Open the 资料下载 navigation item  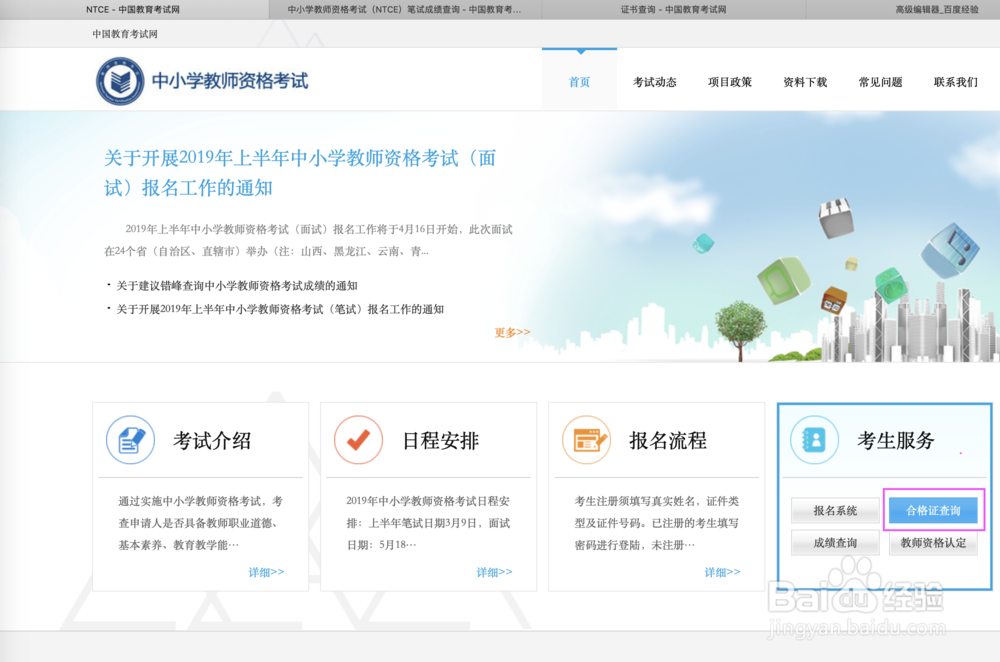804,83
